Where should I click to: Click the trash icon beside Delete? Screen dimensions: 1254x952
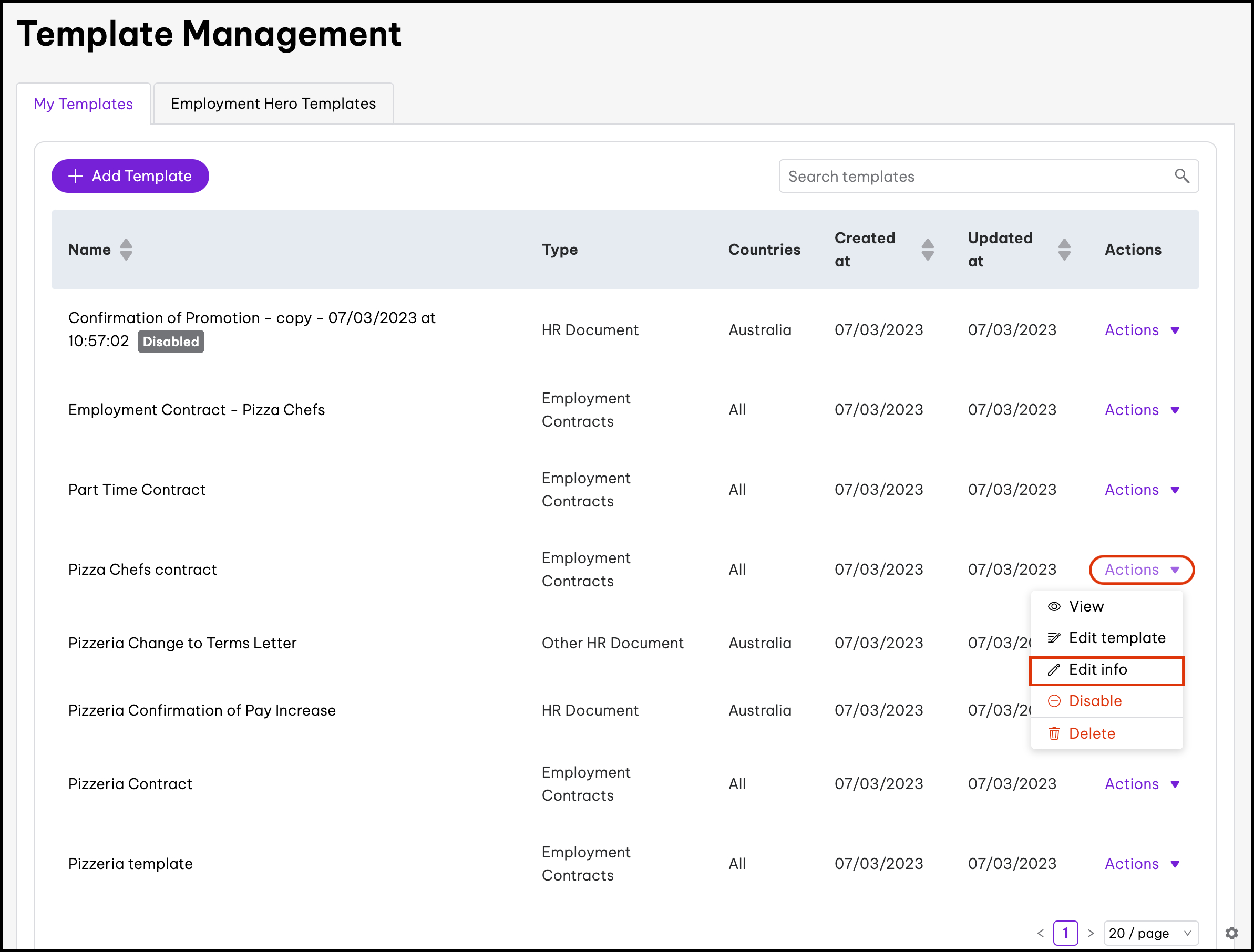point(1054,733)
